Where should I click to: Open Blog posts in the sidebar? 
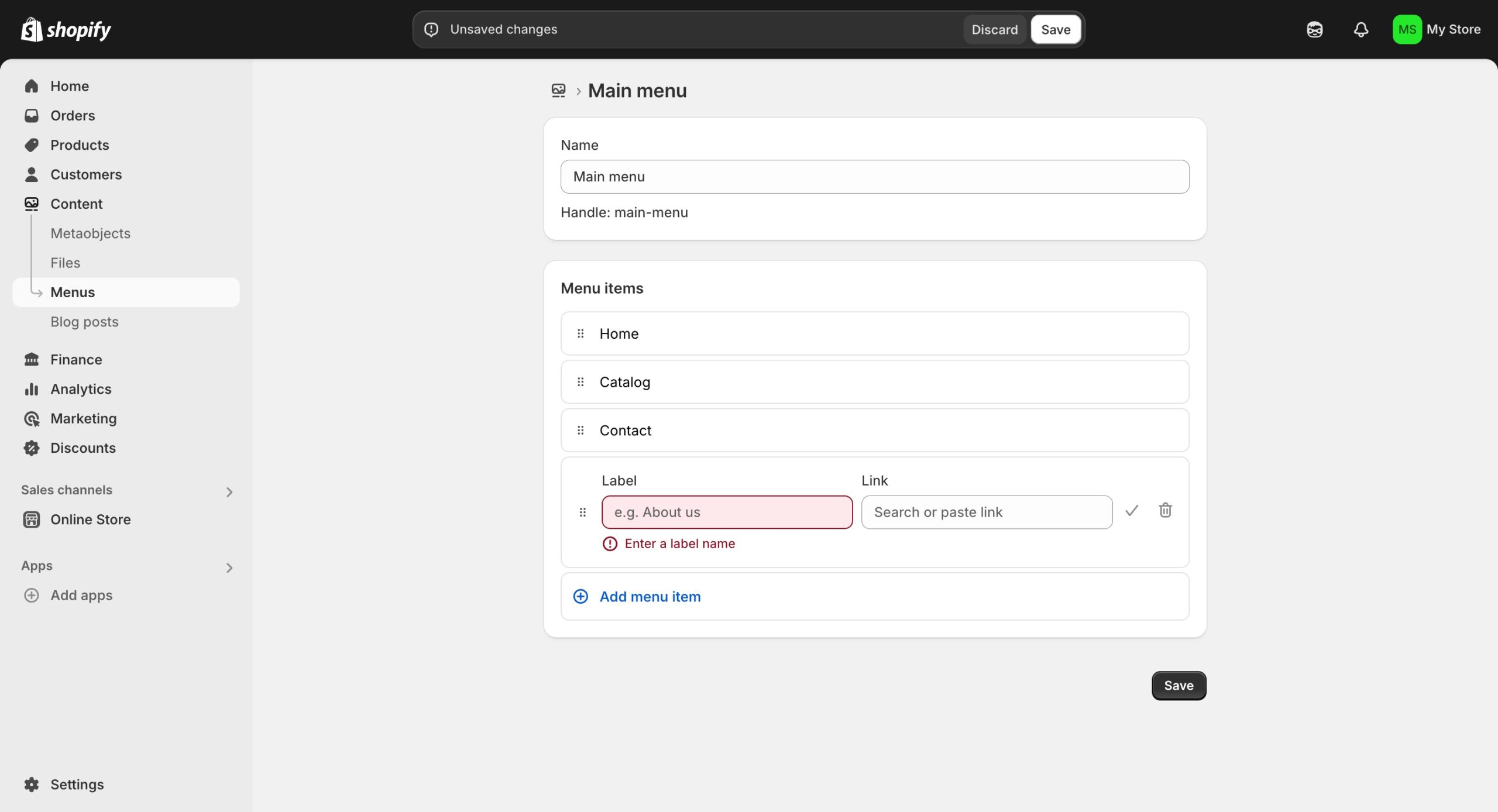[x=84, y=322]
